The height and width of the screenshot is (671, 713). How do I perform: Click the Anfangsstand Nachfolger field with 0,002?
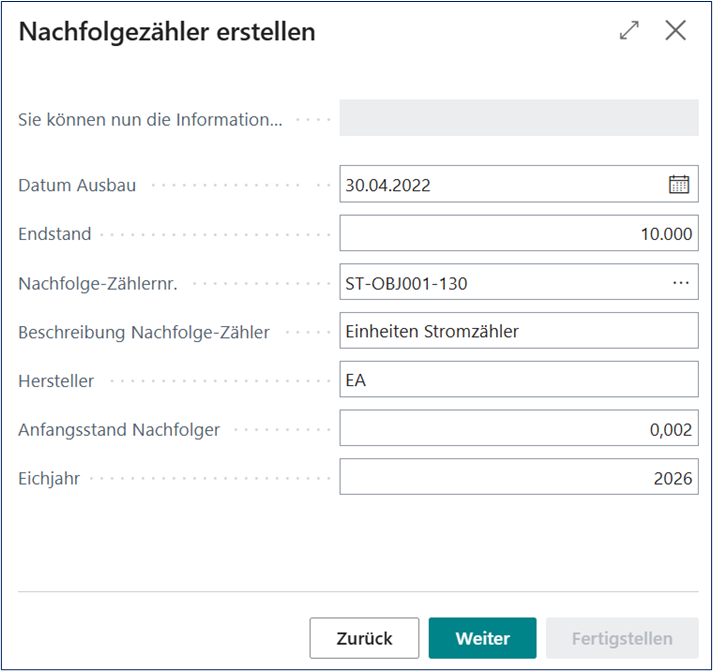click(519, 428)
